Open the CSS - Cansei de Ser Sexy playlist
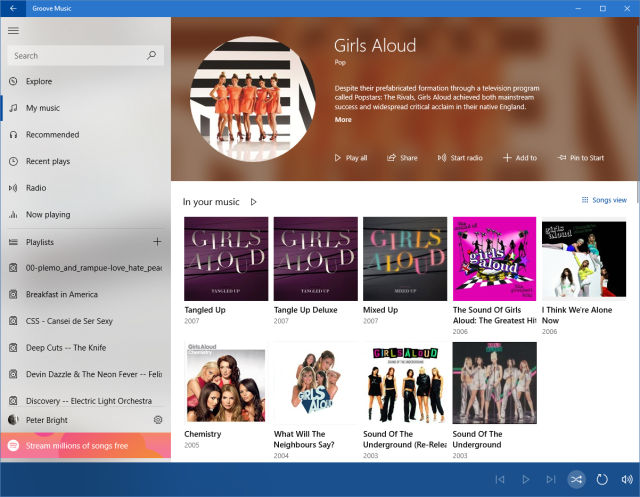Image resolution: width=640 pixels, height=497 pixels. [86, 321]
